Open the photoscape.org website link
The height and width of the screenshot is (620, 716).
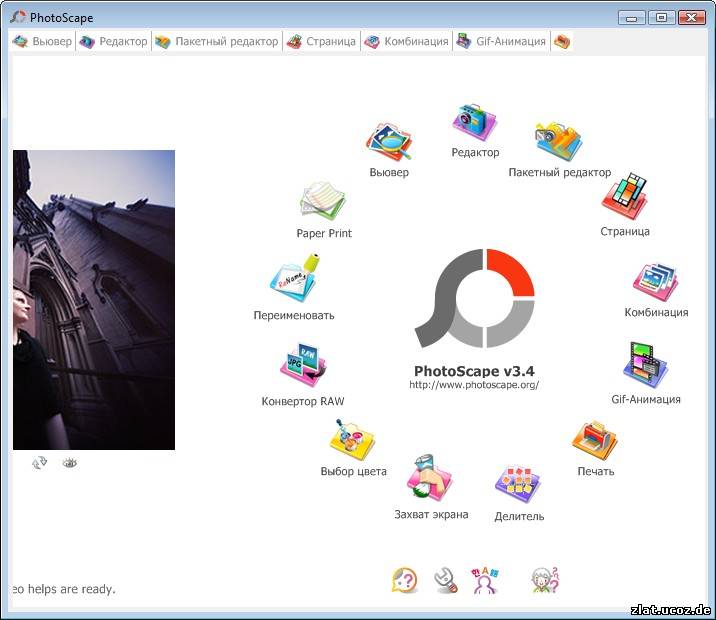[474, 385]
